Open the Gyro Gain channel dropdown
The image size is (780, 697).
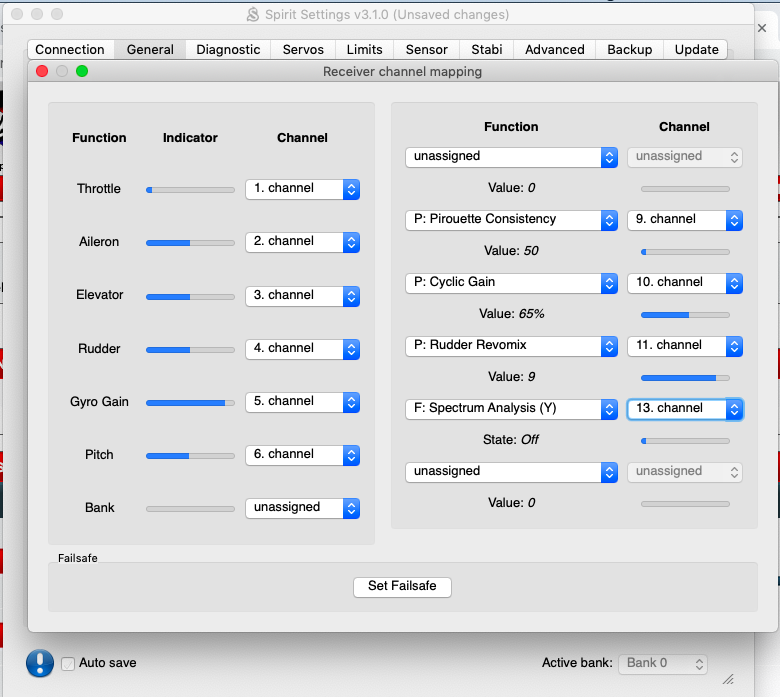click(302, 401)
